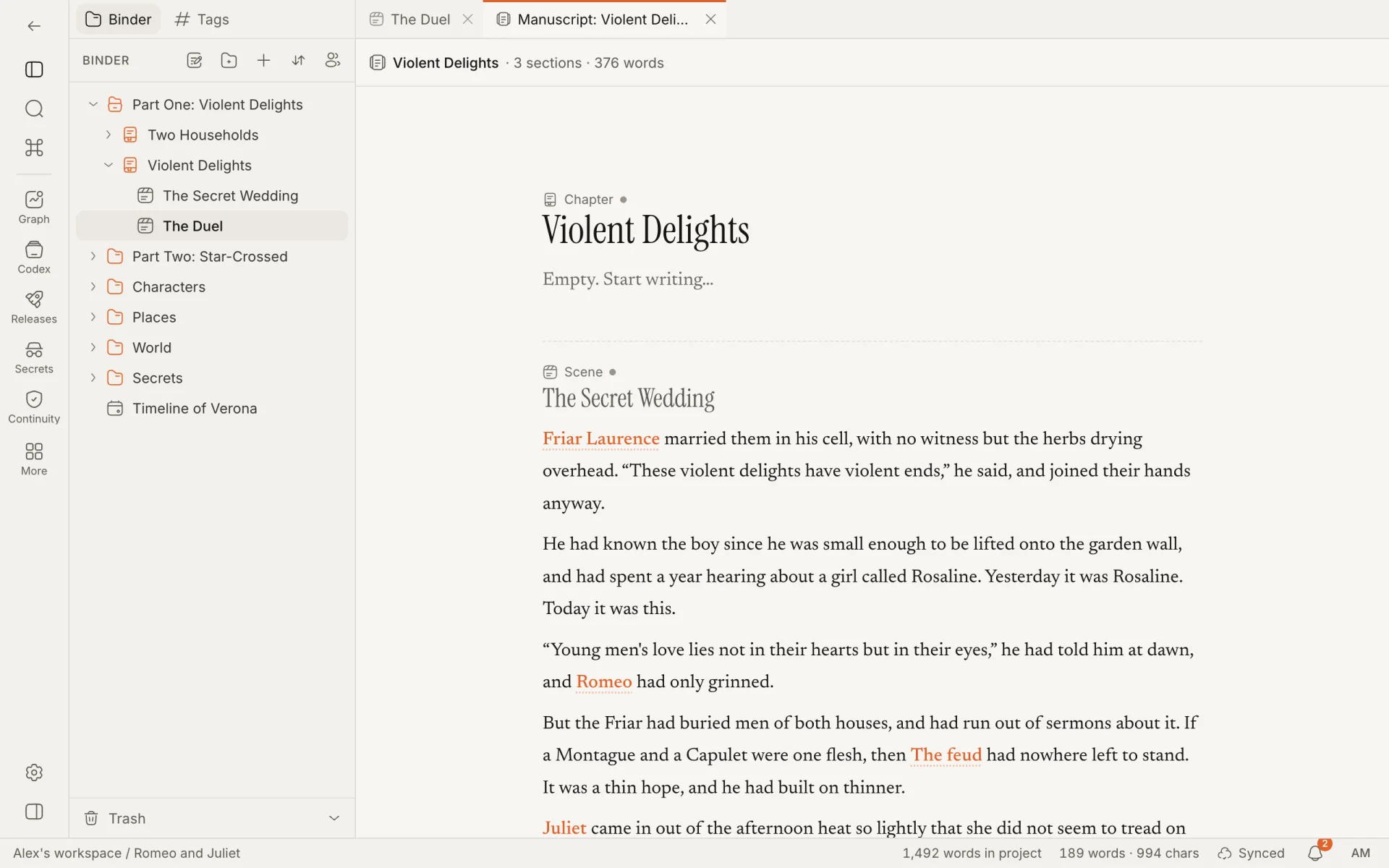Create new document in binder toolbar
This screenshot has width=1389, height=868.
point(194,61)
